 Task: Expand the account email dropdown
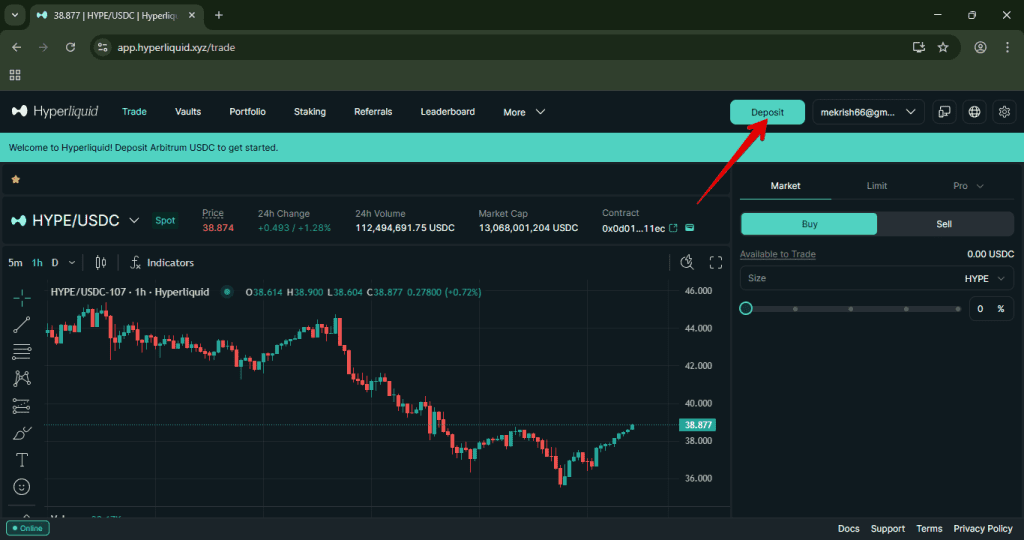868,112
